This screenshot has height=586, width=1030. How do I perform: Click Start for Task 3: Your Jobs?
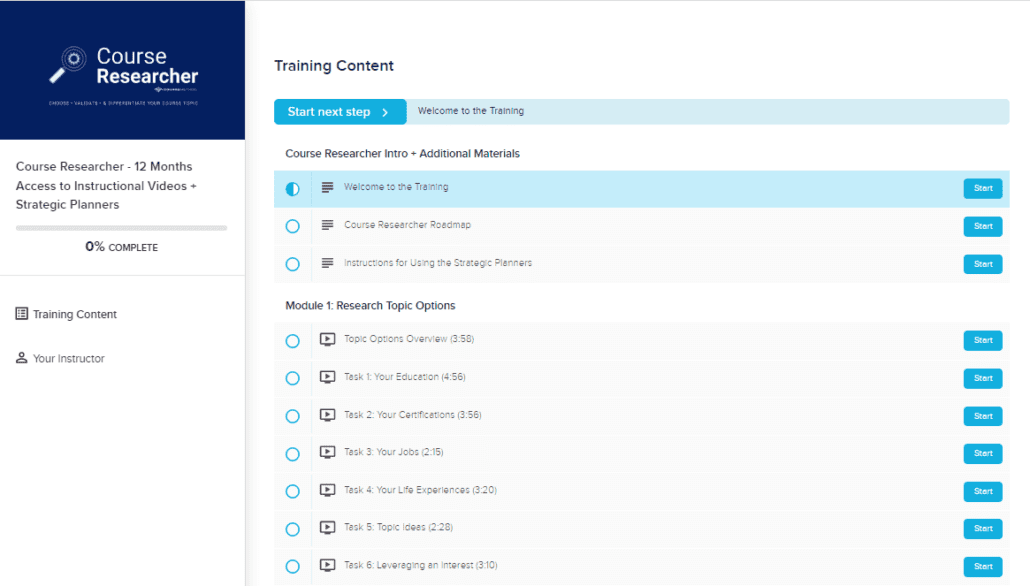pyautogui.click(x=983, y=453)
